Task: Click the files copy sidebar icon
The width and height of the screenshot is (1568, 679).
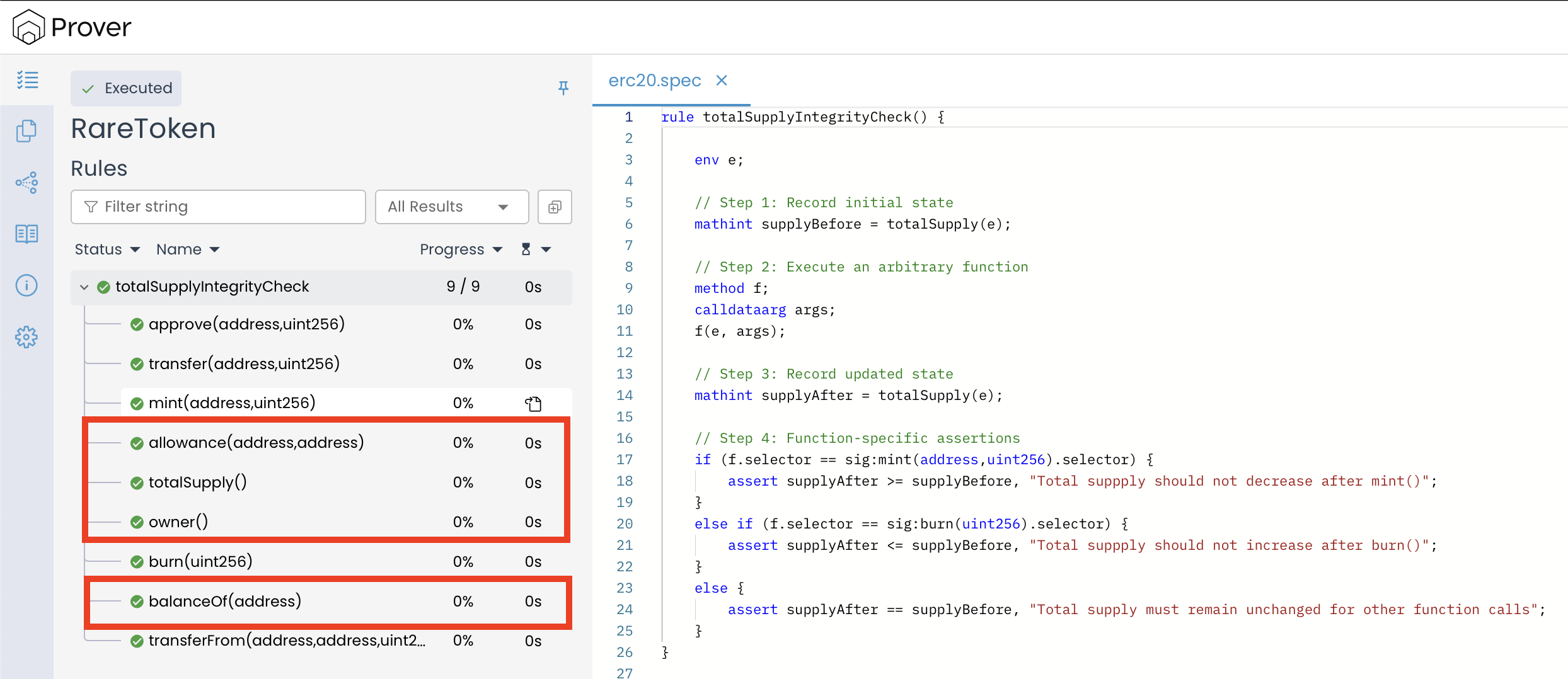Action: point(26,131)
